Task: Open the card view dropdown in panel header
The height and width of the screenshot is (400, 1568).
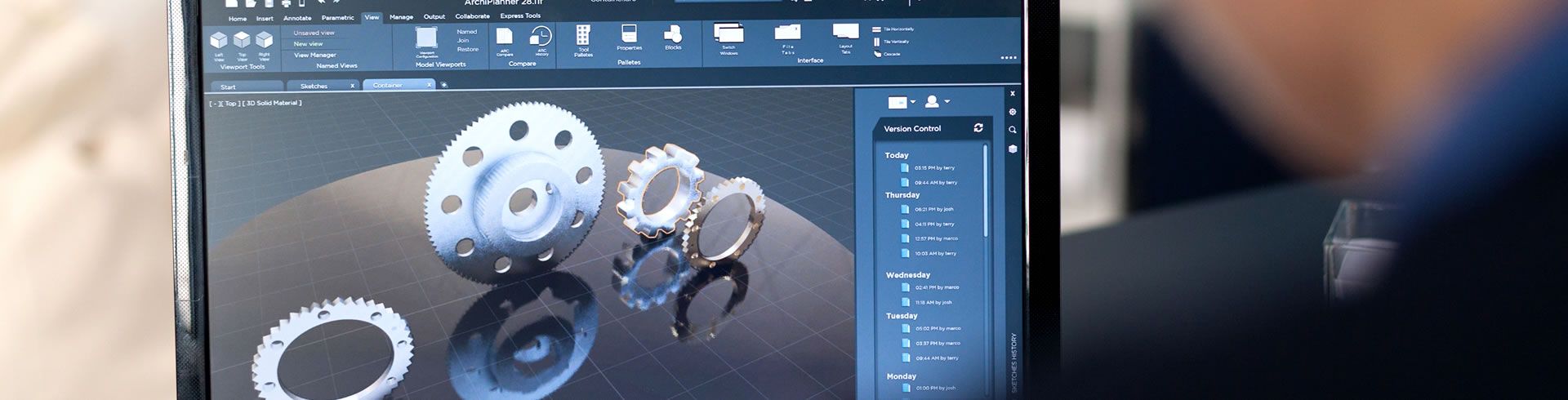Action: click(x=902, y=102)
